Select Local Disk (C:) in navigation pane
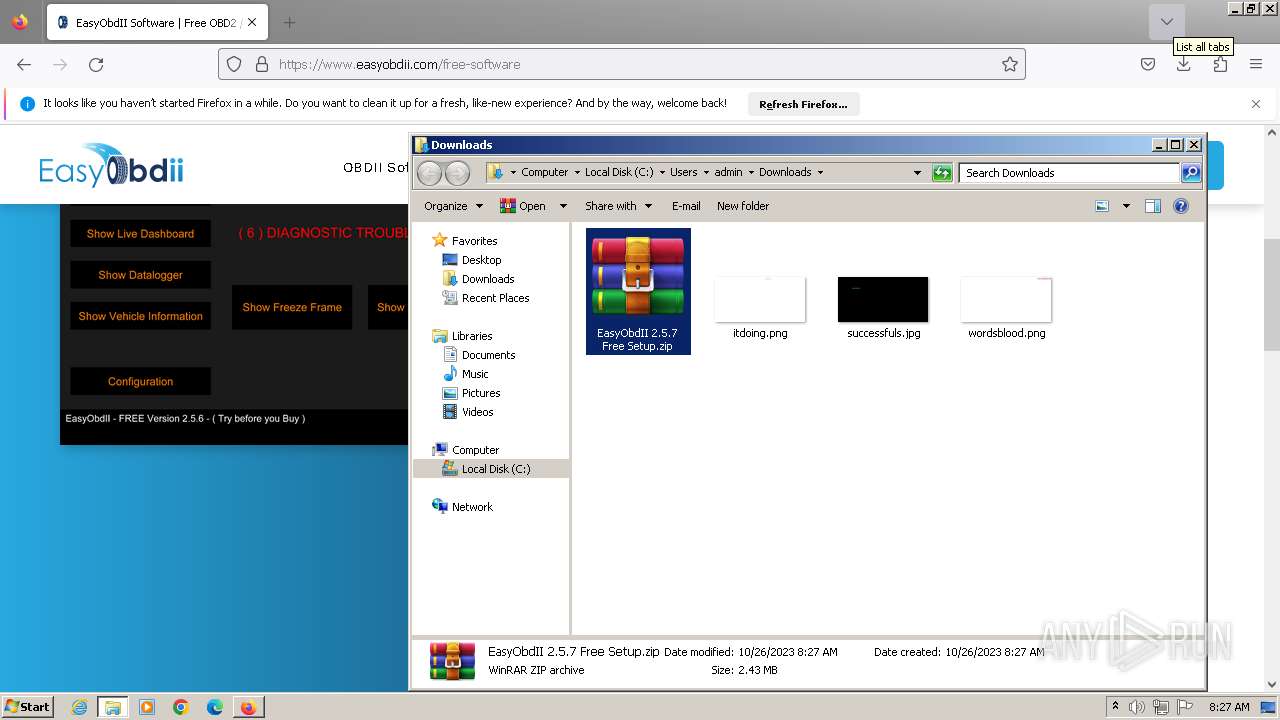Viewport: 1280px width, 720px height. pos(491,469)
